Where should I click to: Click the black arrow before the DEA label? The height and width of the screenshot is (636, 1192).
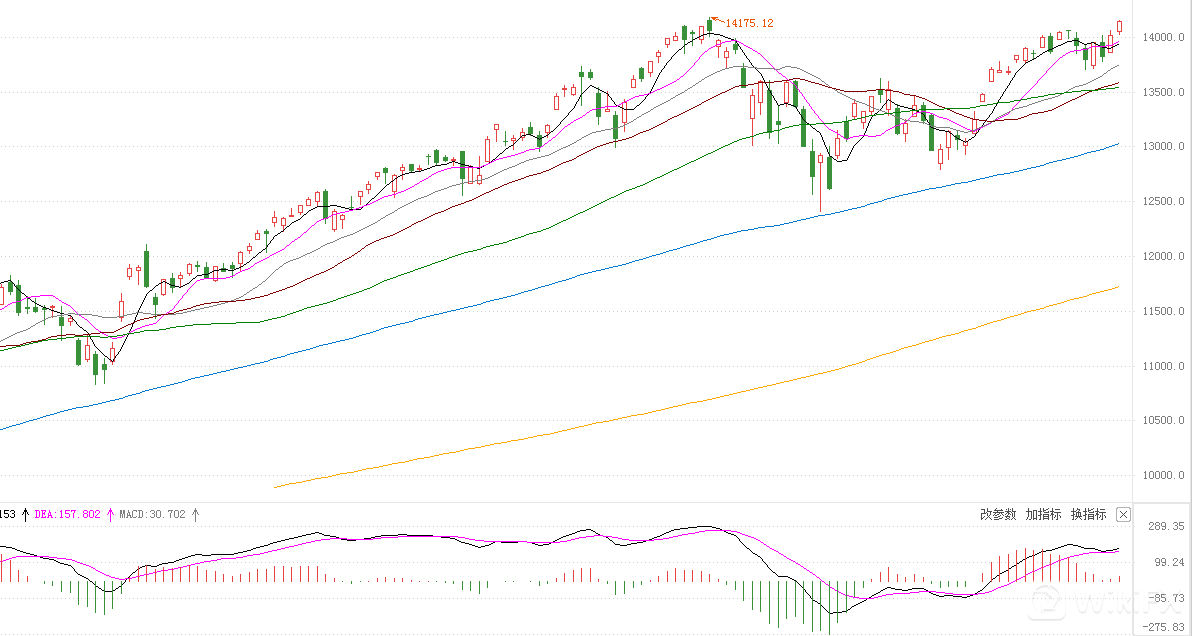click(x=25, y=515)
